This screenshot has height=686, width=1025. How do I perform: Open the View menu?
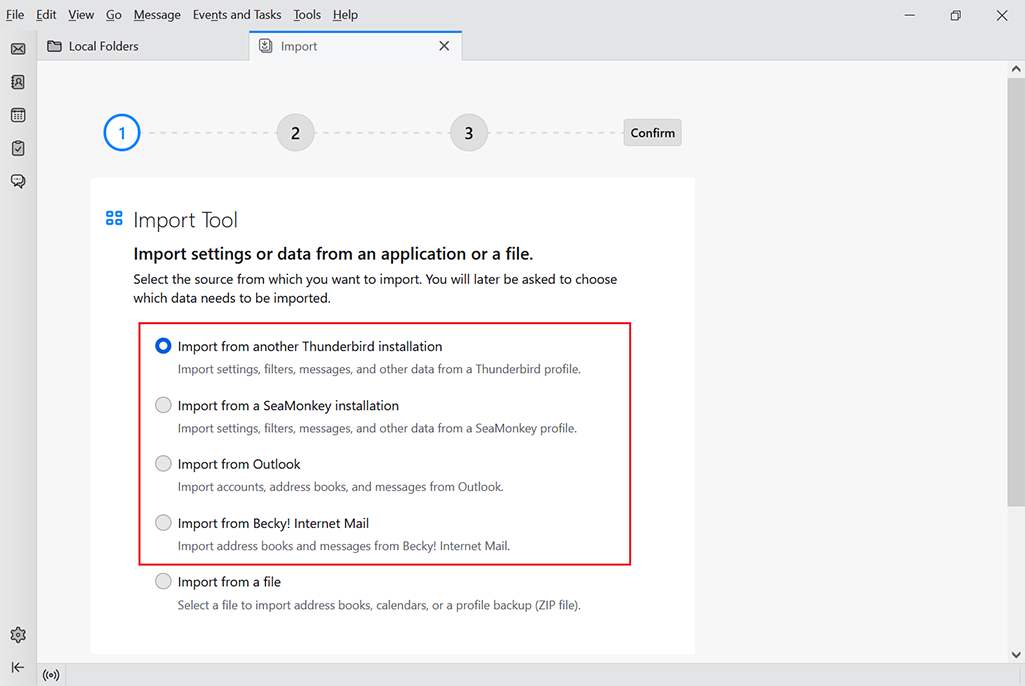coord(81,14)
